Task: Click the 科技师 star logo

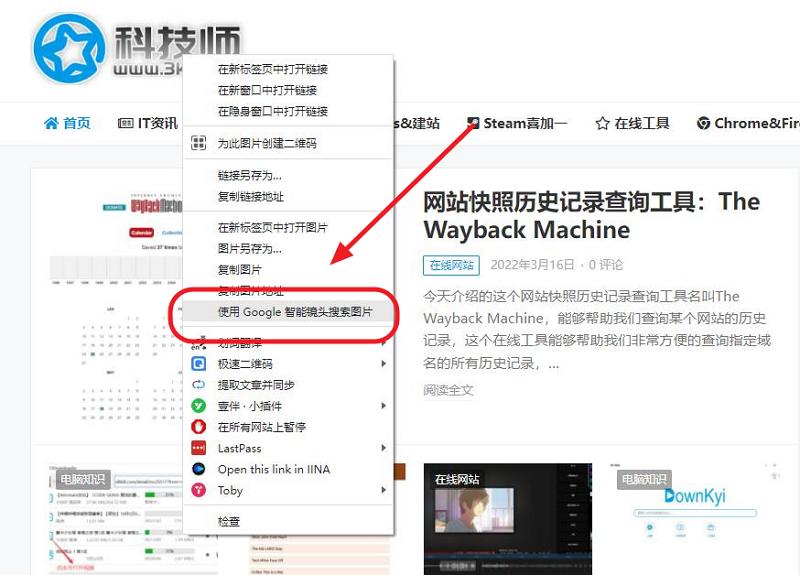Action: pyautogui.click(x=69, y=49)
